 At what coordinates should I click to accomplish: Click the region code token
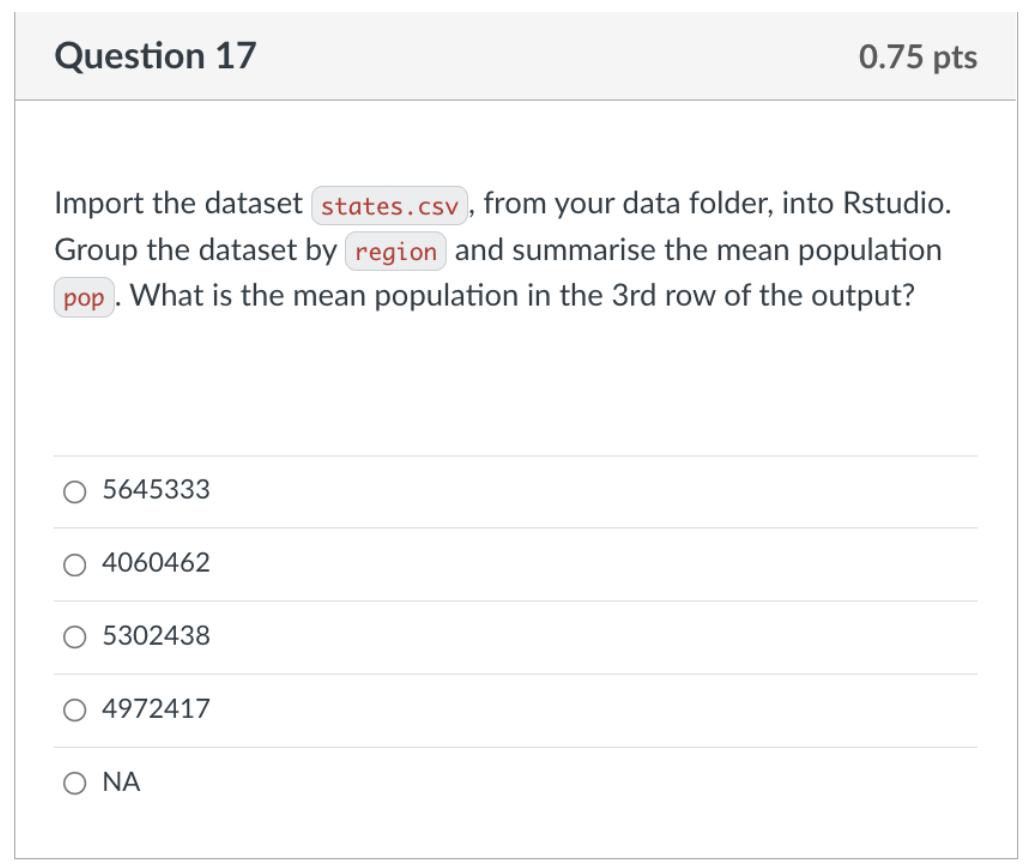[x=396, y=251]
